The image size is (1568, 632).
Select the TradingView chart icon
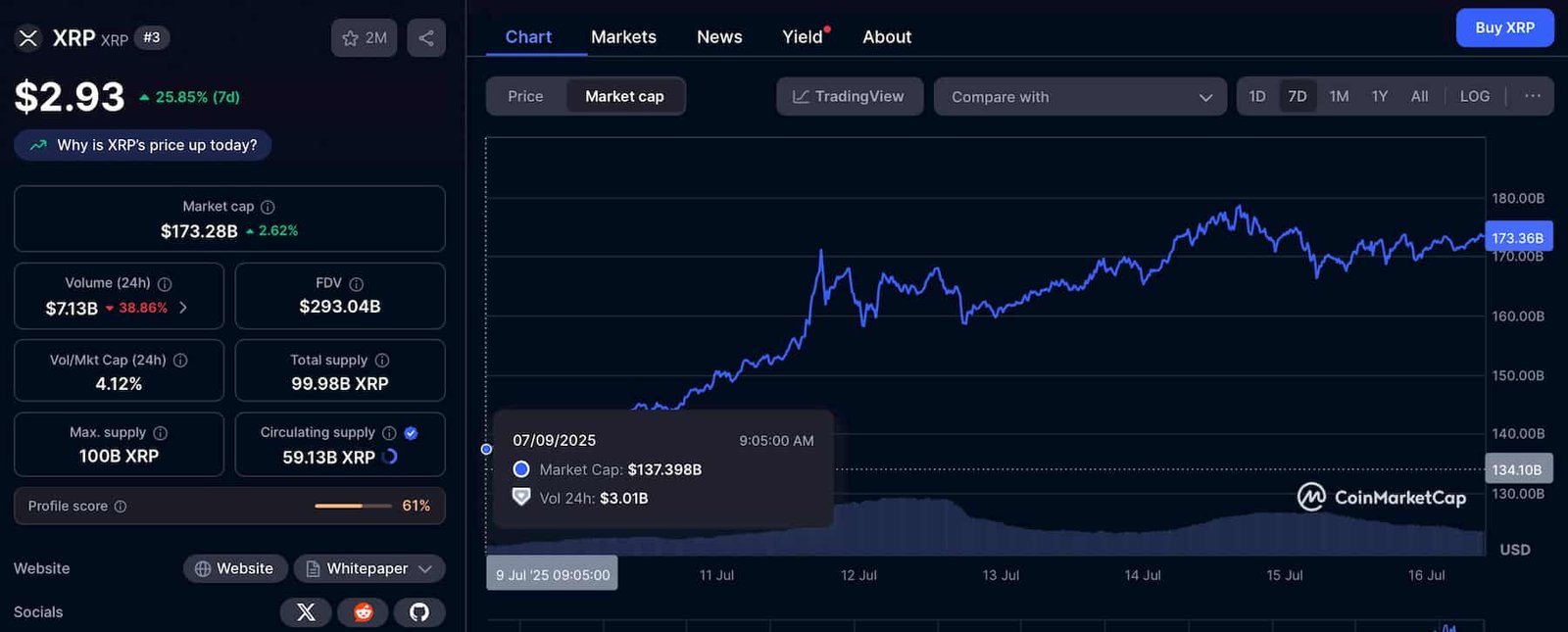[x=799, y=96]
